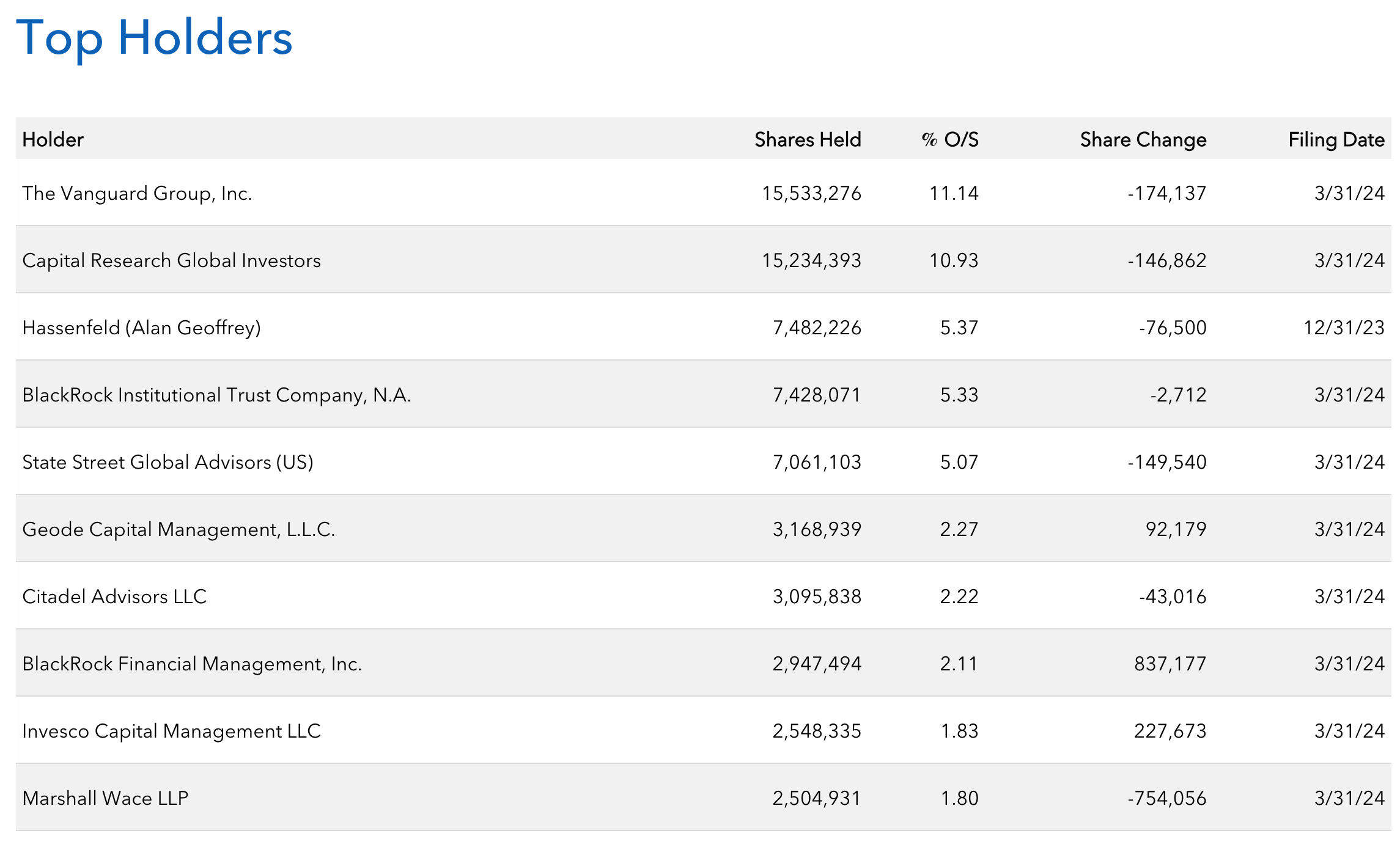Click BlackRock Institutional row's 3/31/24 date
Screen dimensions: 1400x847
tap(1349, 395)
